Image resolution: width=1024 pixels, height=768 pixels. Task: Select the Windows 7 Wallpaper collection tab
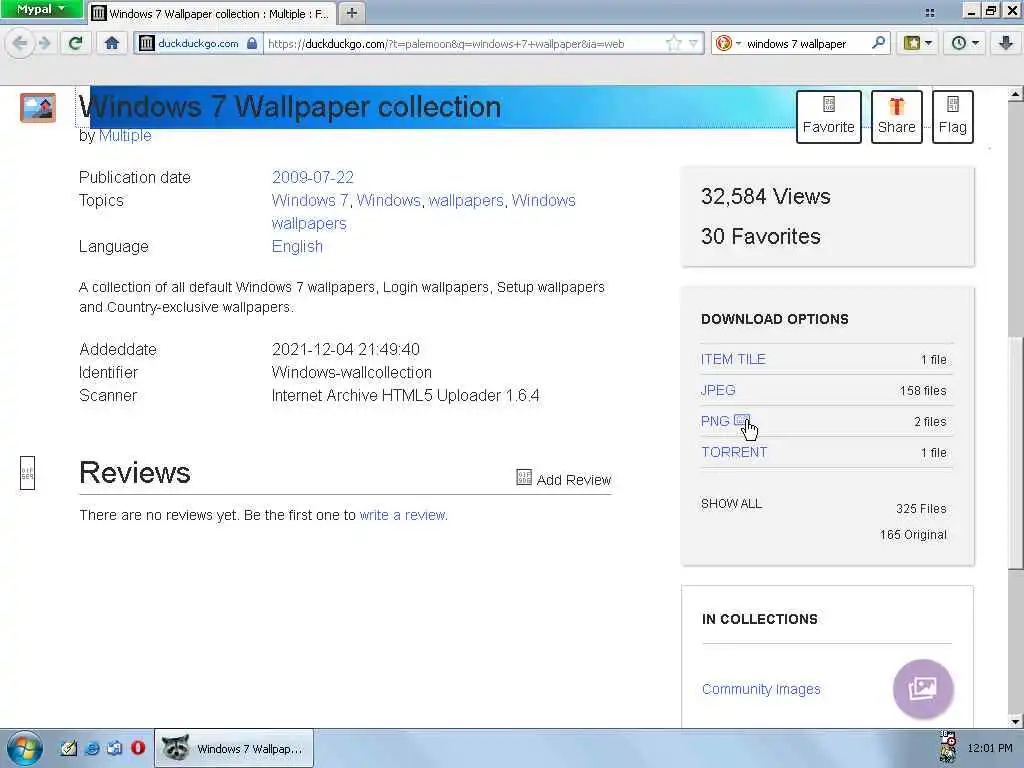pyautogui.click(x=211, y=13)
